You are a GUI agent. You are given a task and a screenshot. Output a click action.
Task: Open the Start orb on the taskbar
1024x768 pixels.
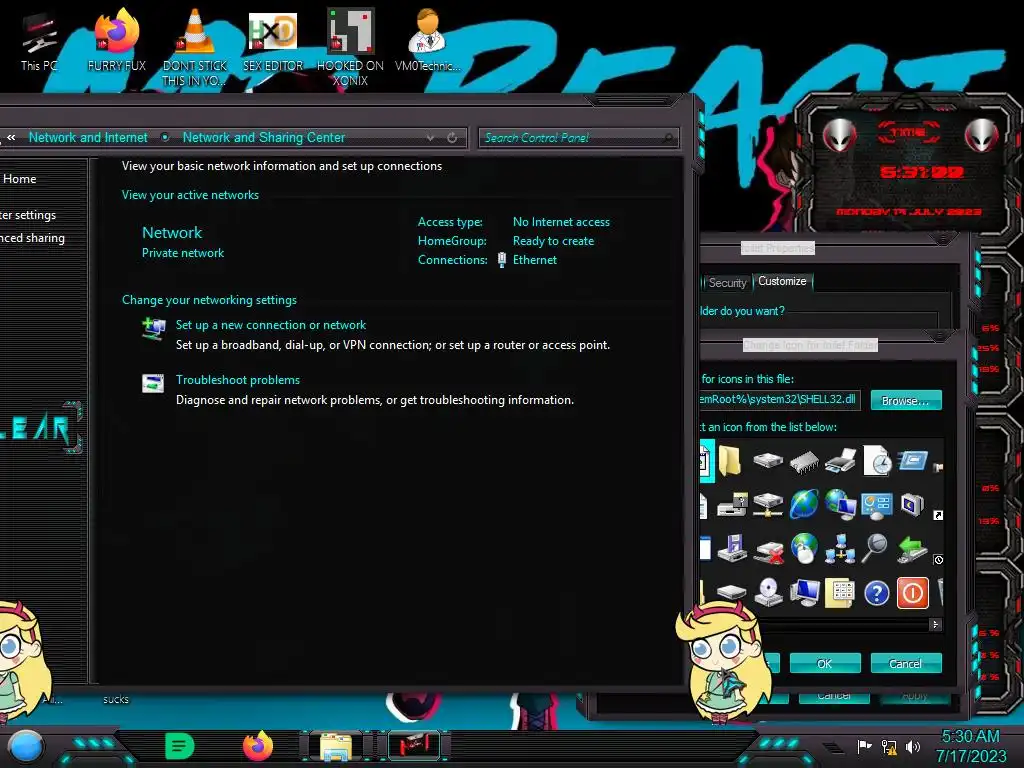point(26,746)
